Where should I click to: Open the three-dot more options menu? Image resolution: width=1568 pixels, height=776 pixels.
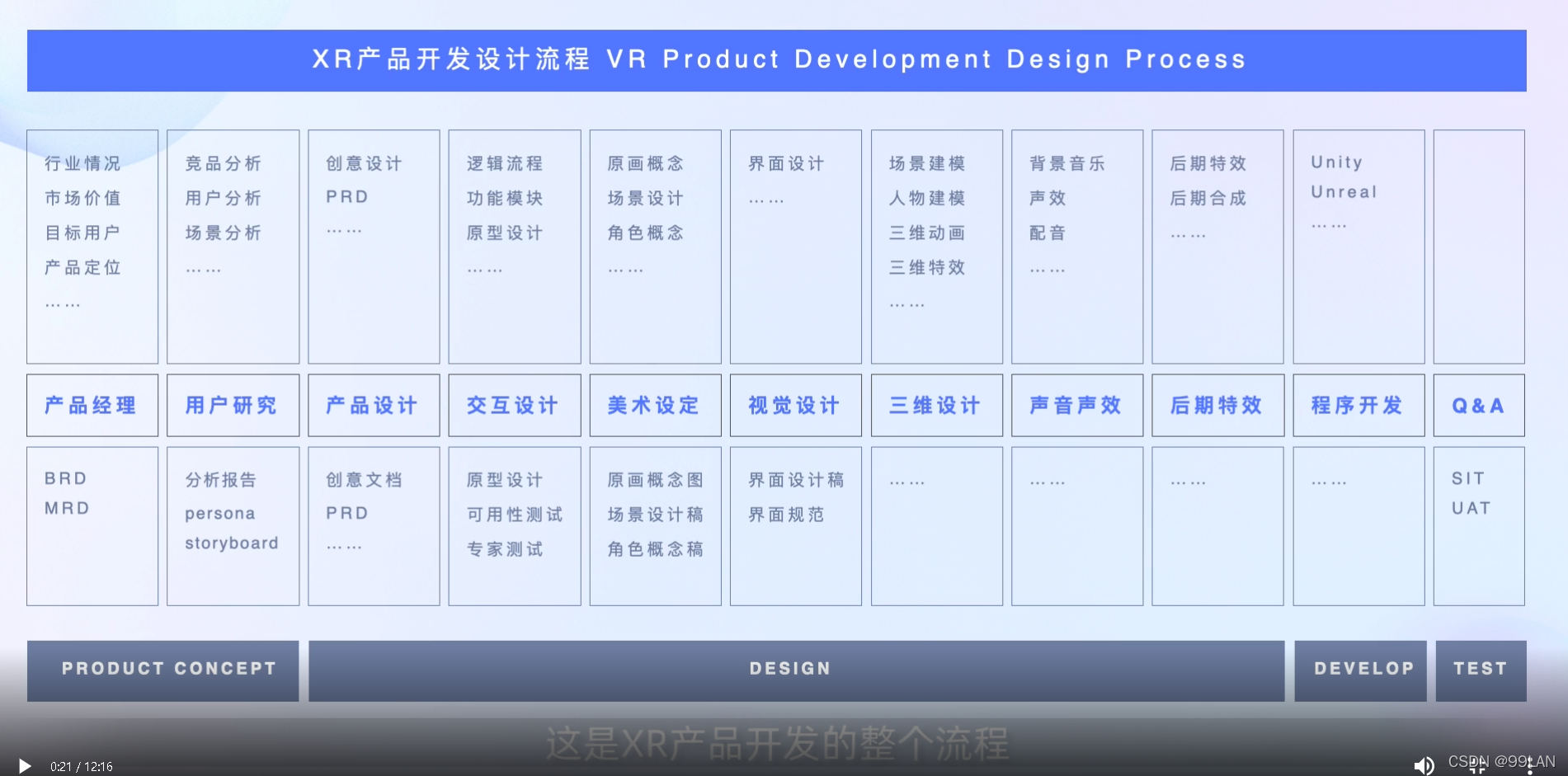pos(1531,766)
